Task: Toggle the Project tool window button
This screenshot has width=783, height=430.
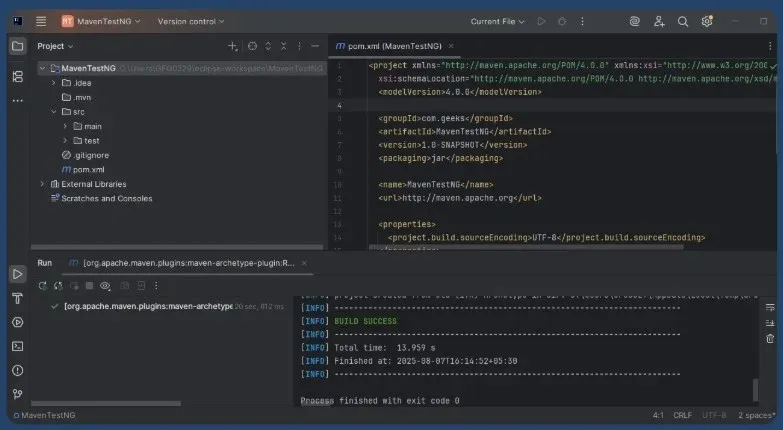Action: [17, 46]
